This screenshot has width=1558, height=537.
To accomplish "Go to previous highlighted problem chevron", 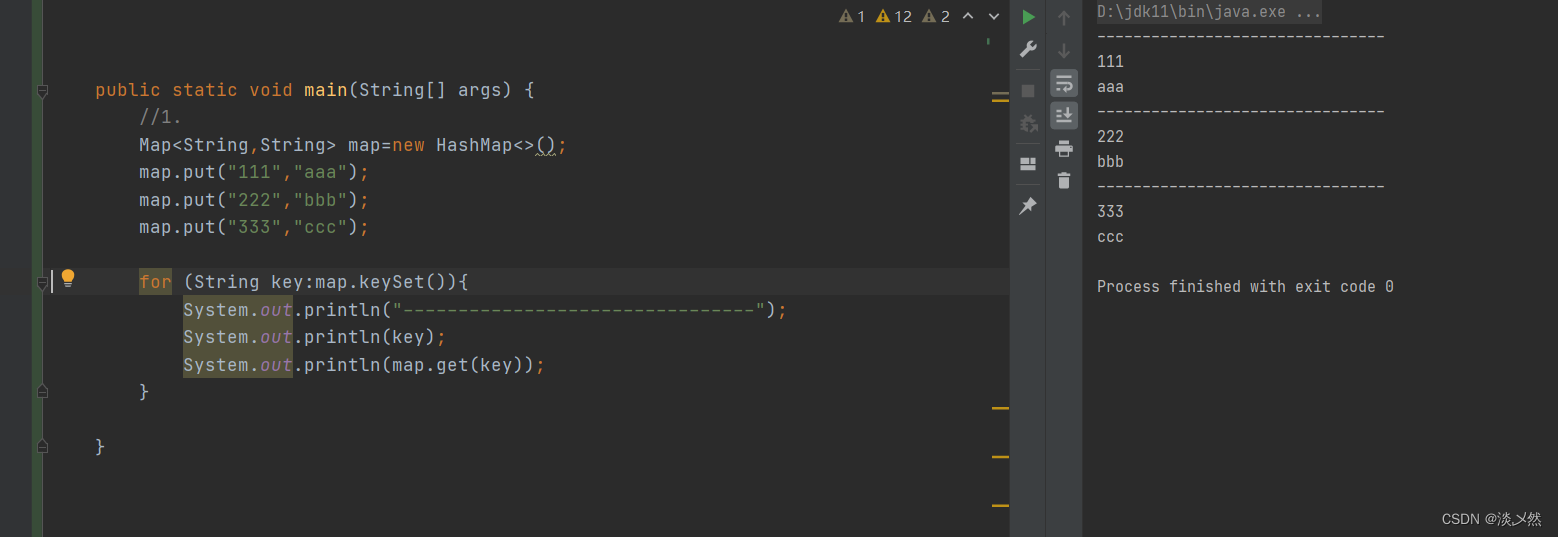I will coord(968,16).
